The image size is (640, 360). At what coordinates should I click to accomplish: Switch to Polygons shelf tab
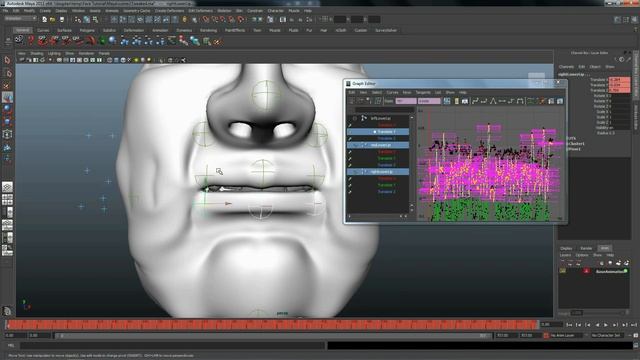(87, 30)
